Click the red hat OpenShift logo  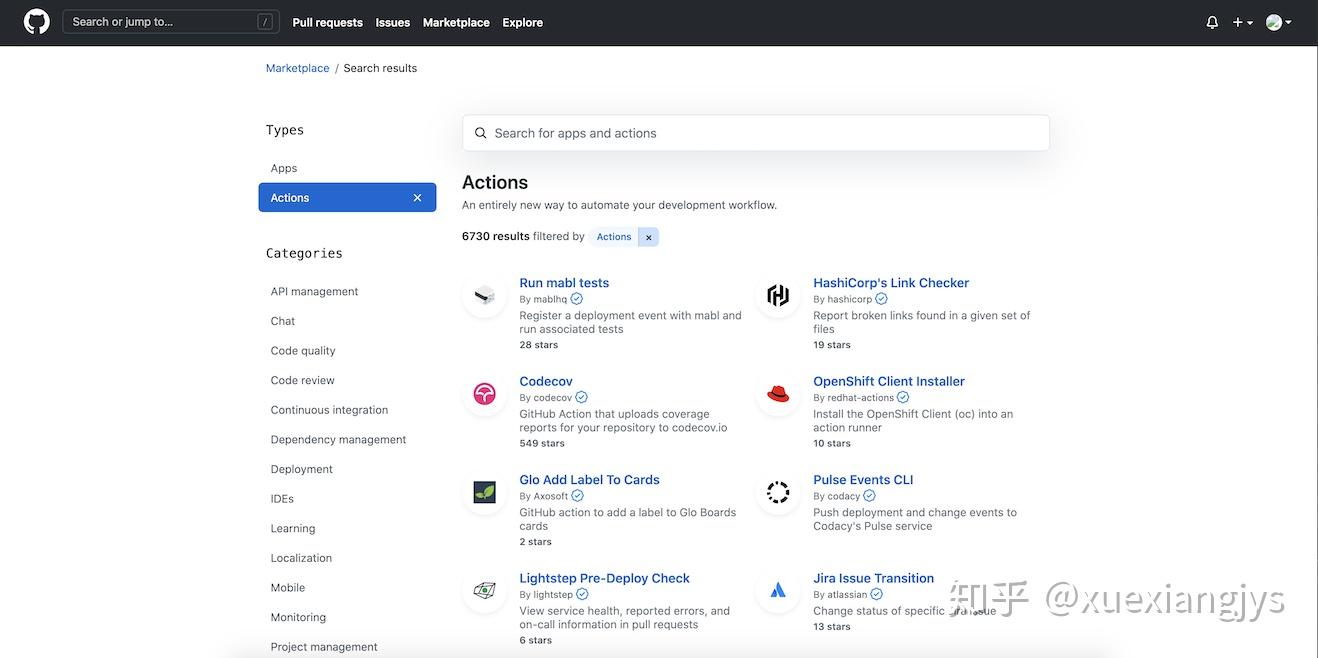coord(778,394)
